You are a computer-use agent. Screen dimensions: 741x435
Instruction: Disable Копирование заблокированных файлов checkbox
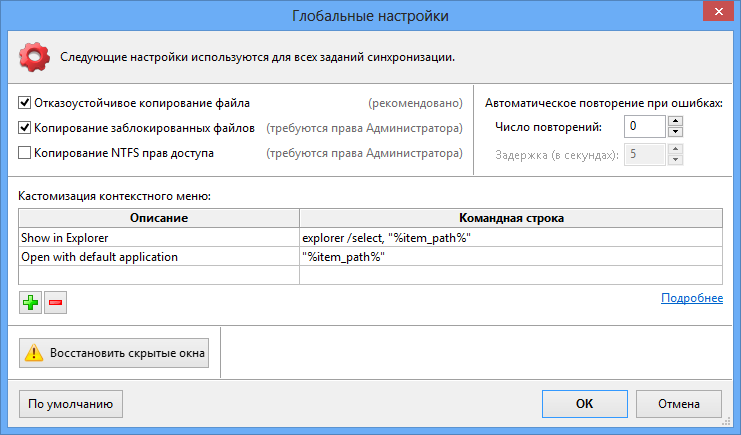25,128
